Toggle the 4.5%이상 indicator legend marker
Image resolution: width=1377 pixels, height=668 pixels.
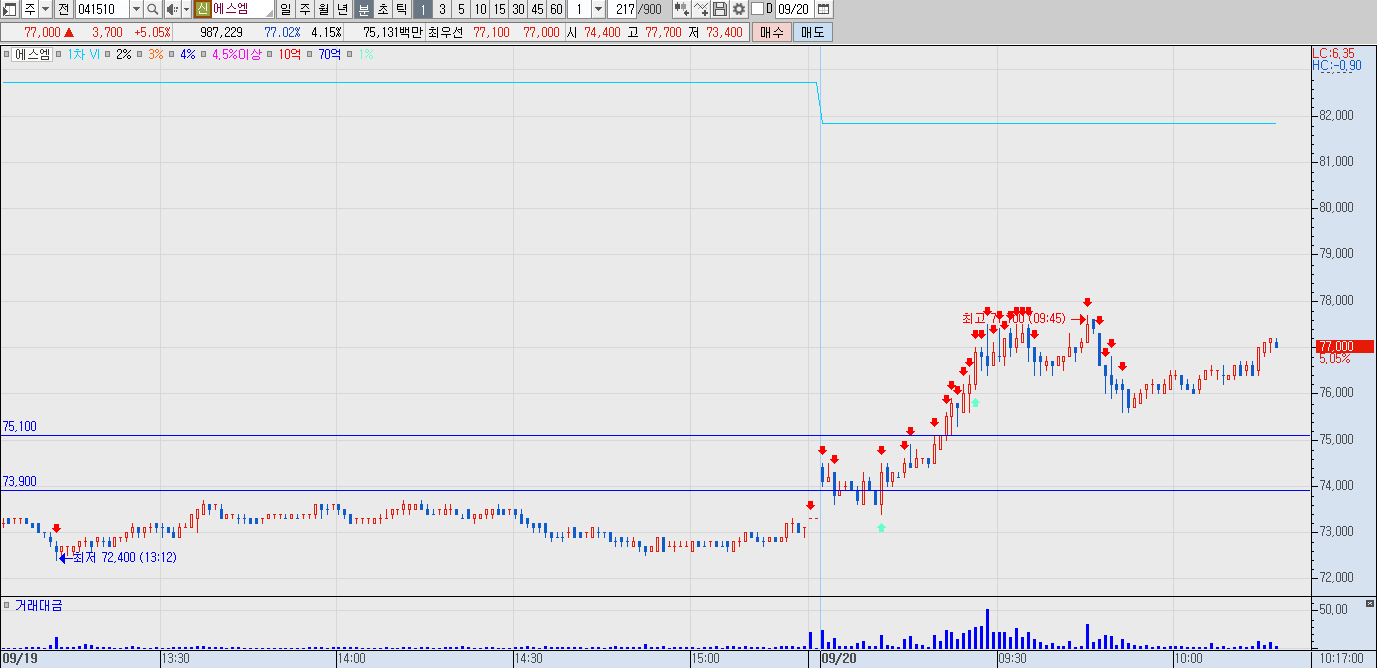[x=203, y=54]
